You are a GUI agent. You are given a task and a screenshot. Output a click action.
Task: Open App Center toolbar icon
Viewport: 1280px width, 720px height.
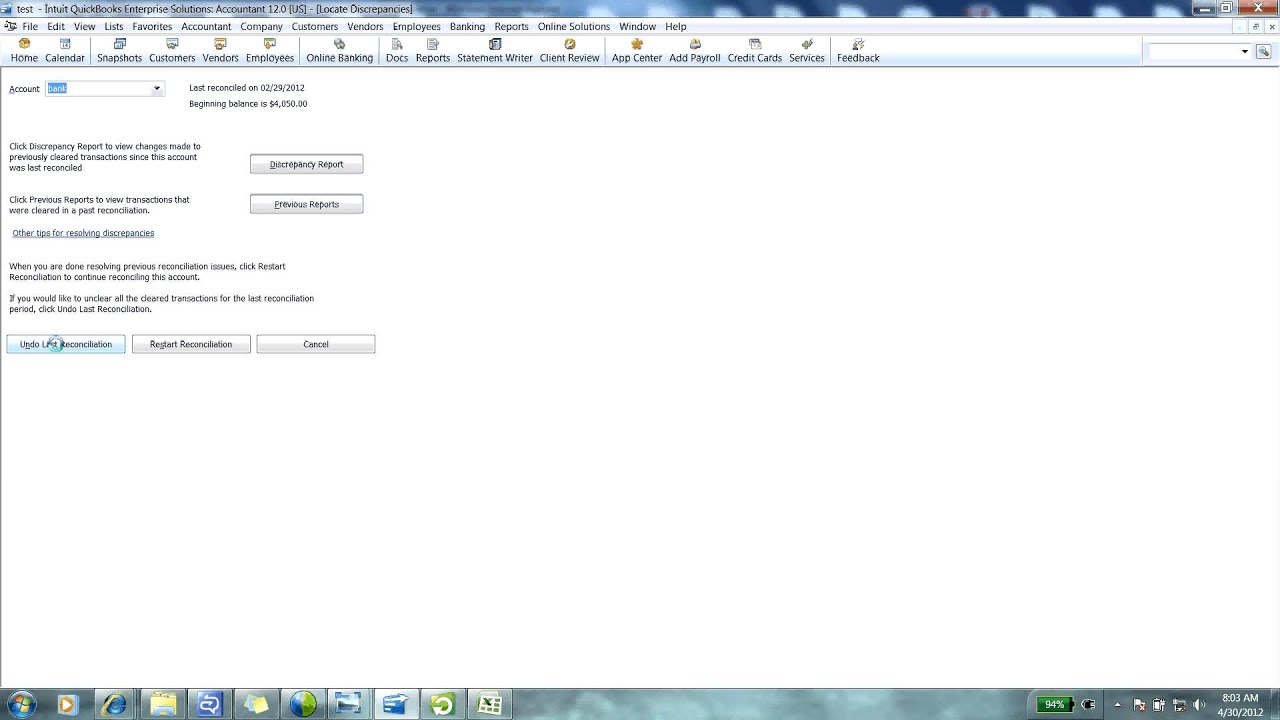(x=637, y=51)
